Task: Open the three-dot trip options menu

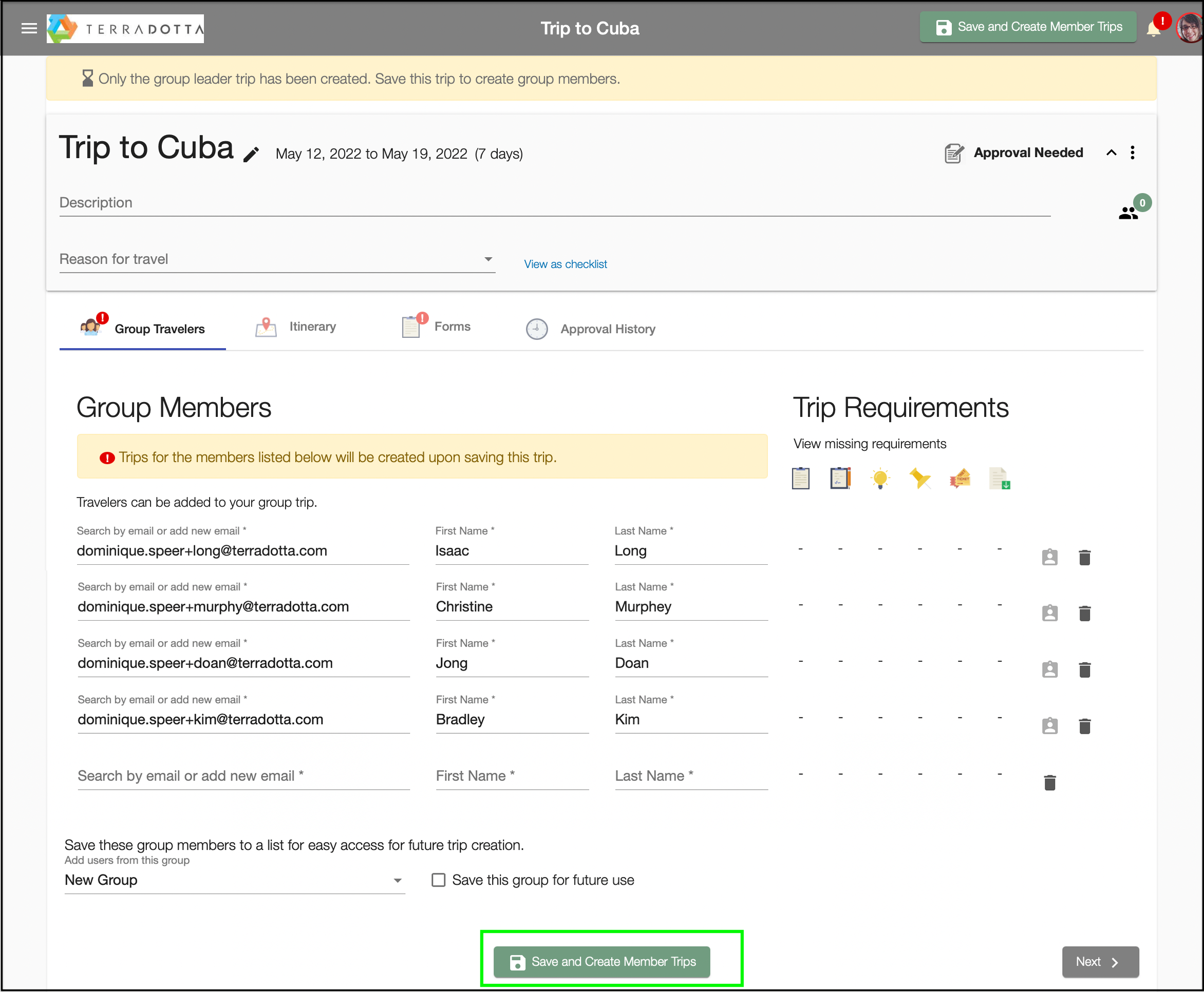Action: pyautogui.click(x=1133, y=152)
